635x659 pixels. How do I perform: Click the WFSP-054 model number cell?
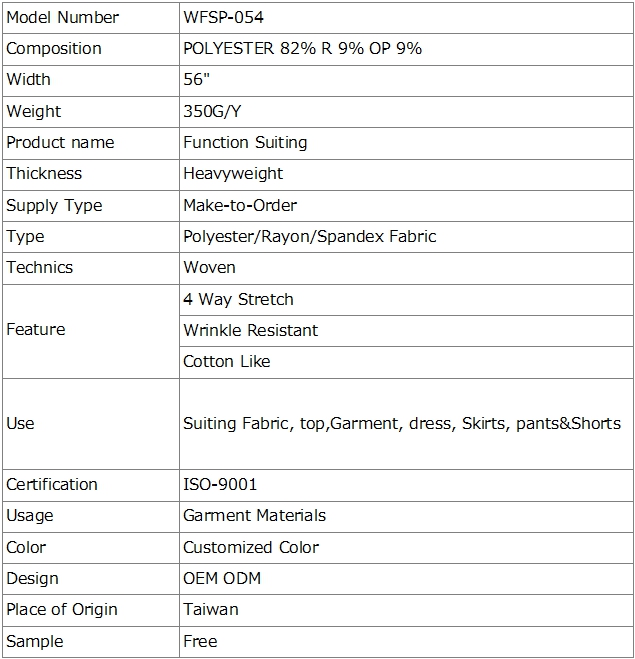[406, 18]
